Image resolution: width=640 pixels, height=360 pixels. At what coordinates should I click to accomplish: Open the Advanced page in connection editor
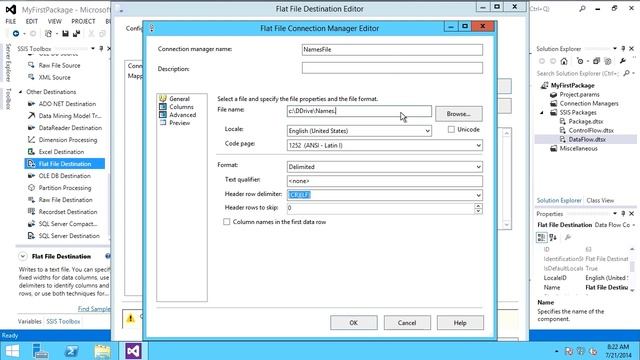click(182, 115)
